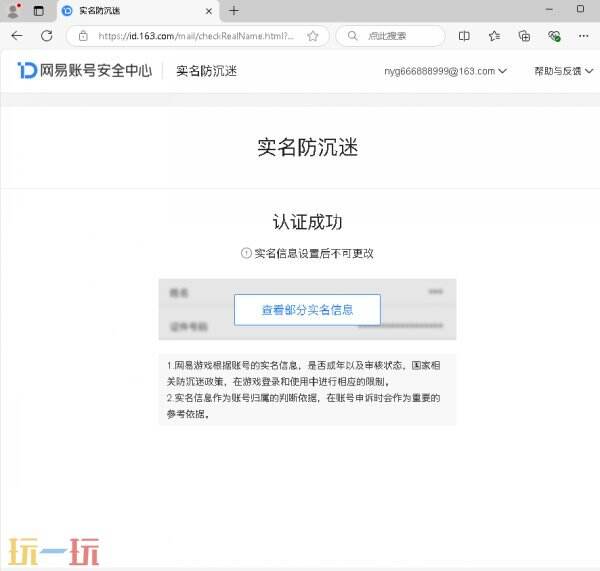600x571 pixels.
Task: Click 查看部分实名信息 button
Action: pos(307,310)
